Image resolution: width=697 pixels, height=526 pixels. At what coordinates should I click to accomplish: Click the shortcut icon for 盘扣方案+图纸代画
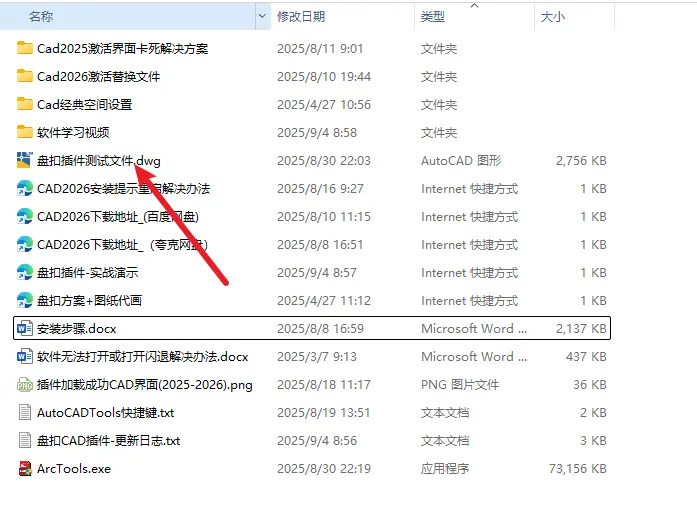(24, 300)
